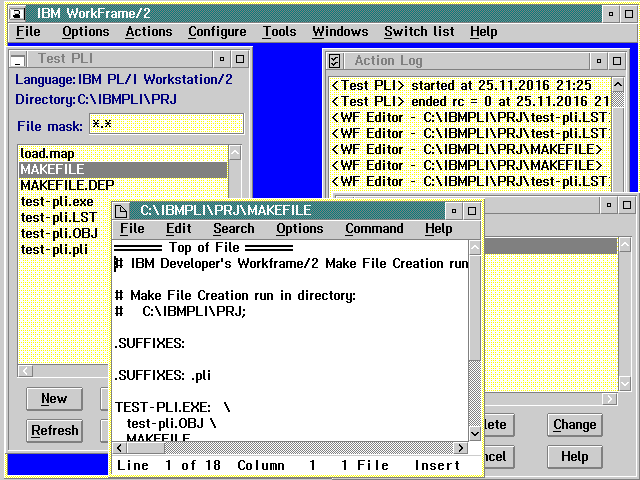Click the New button

tap(54, 399)
